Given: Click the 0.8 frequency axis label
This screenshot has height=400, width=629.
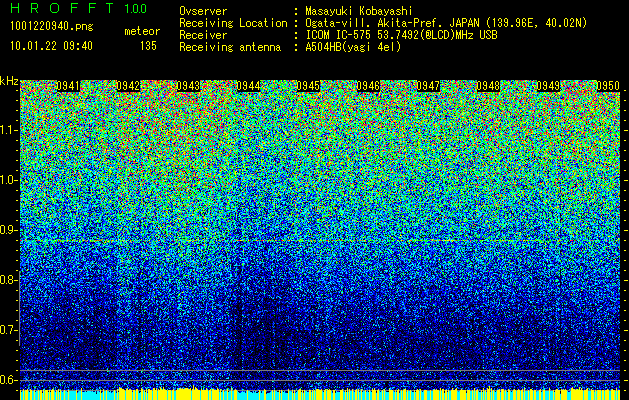Looking at the screenshot, I should pos(8,280).
